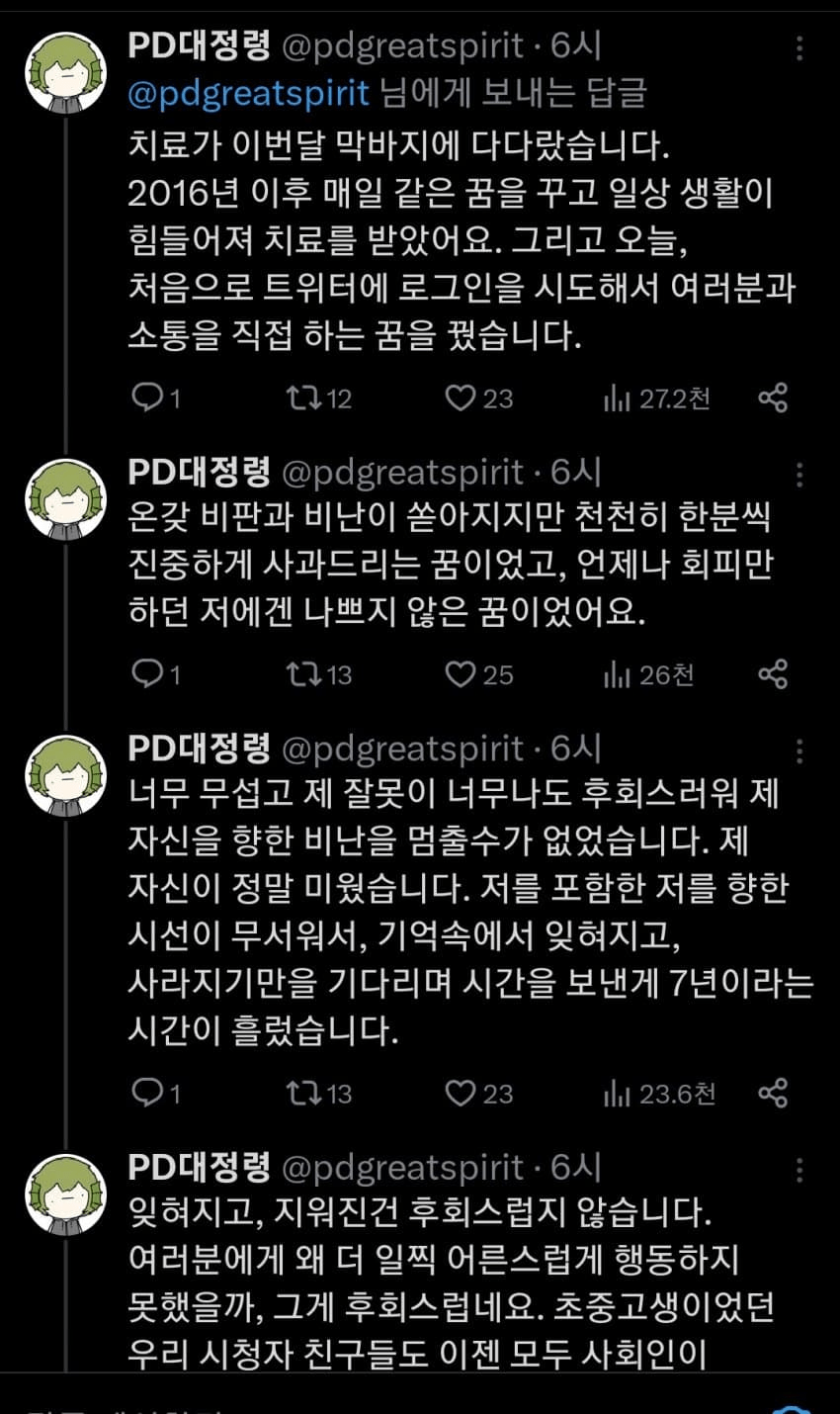
Task: Retweet the tweet showing 12 retweets
Action: 318,398
